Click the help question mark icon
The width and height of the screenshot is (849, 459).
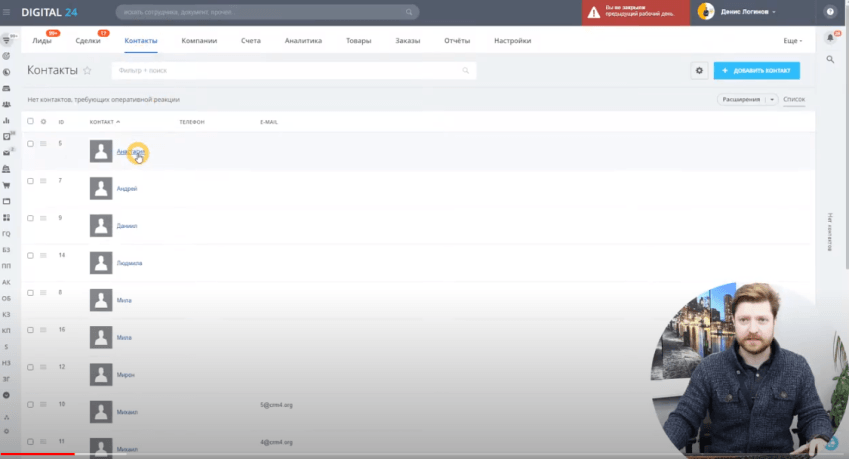(830, 12)
